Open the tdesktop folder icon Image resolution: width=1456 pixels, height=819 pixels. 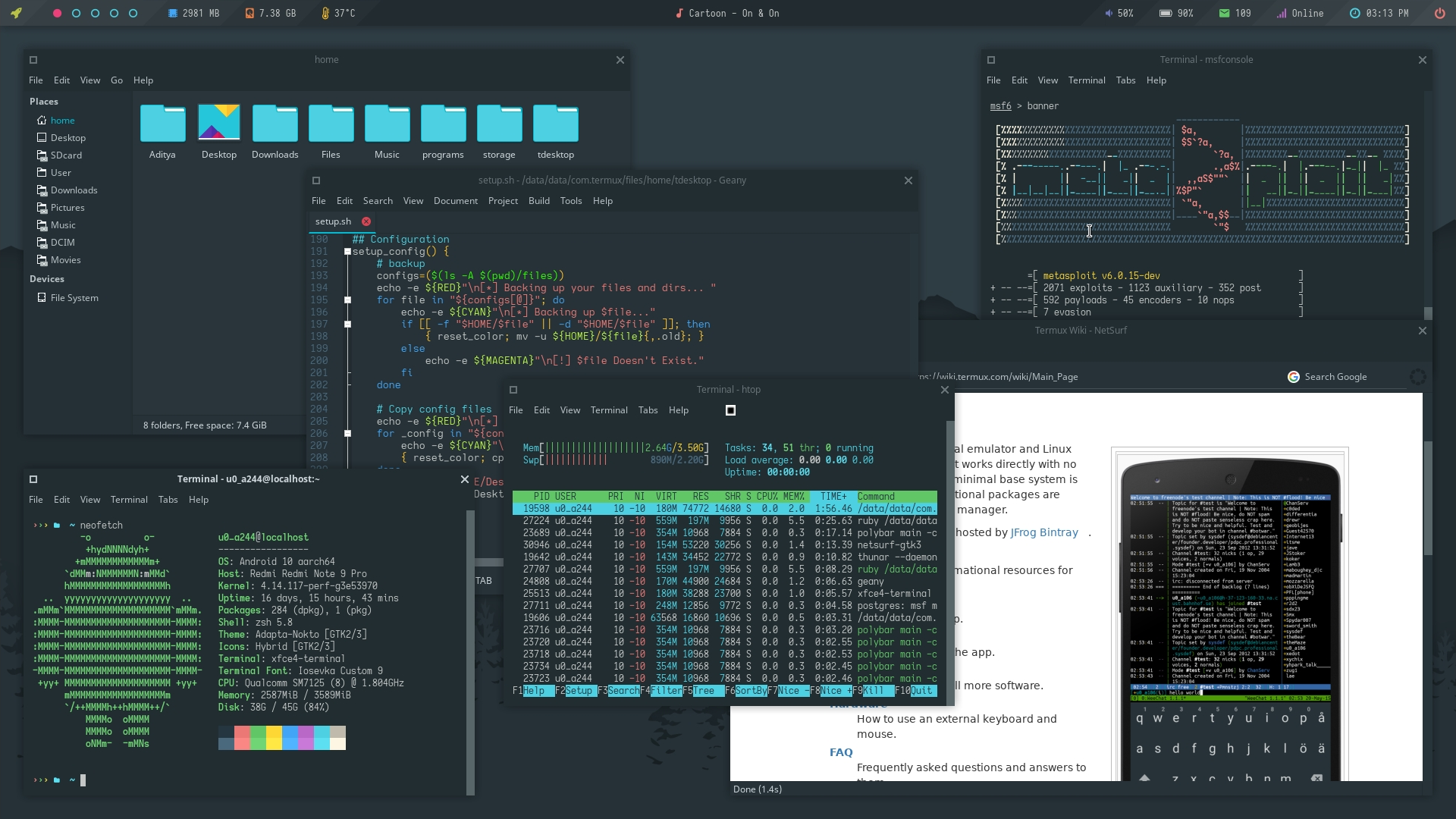pos(555,124)
